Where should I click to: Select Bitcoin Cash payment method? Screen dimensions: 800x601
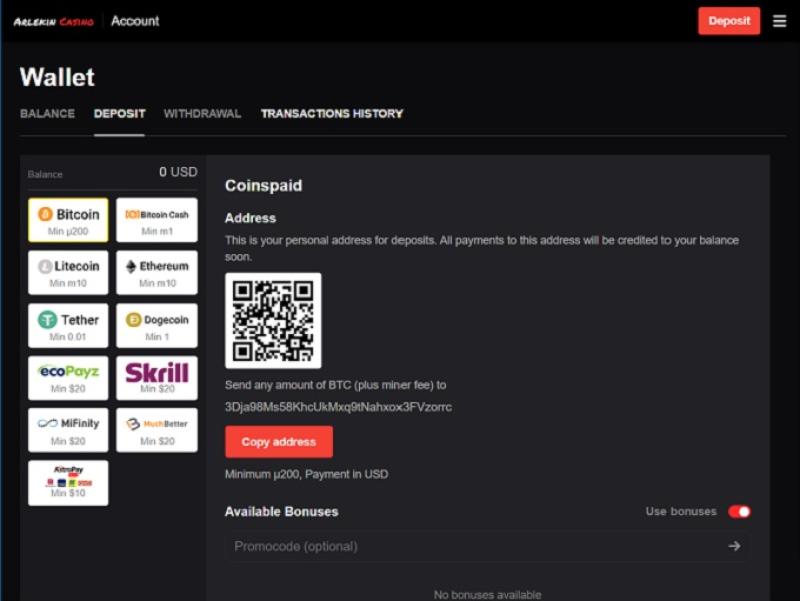click(157, 220)
